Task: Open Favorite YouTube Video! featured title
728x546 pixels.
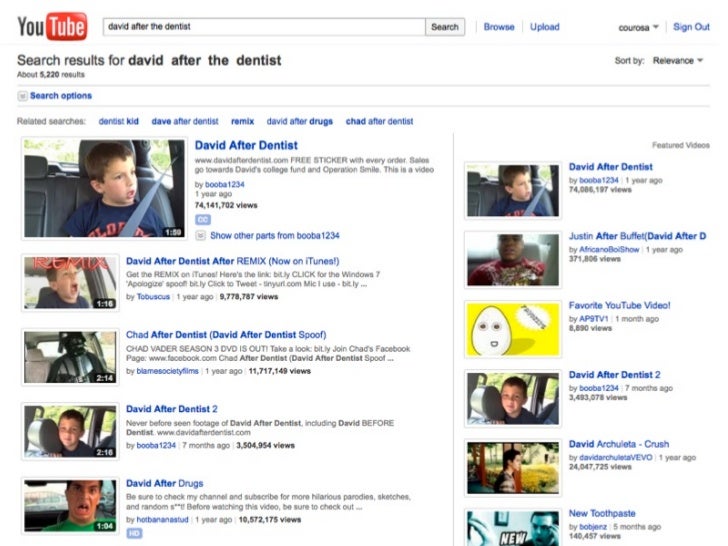Action: (619, 305)
